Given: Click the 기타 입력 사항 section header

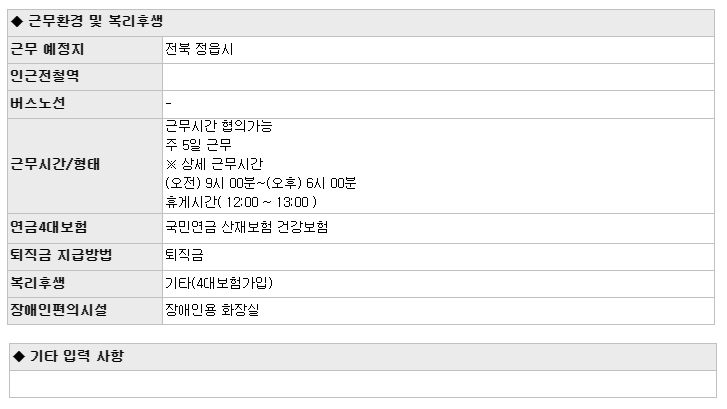Looking at the screenshot, I should (x=363, y=357).
